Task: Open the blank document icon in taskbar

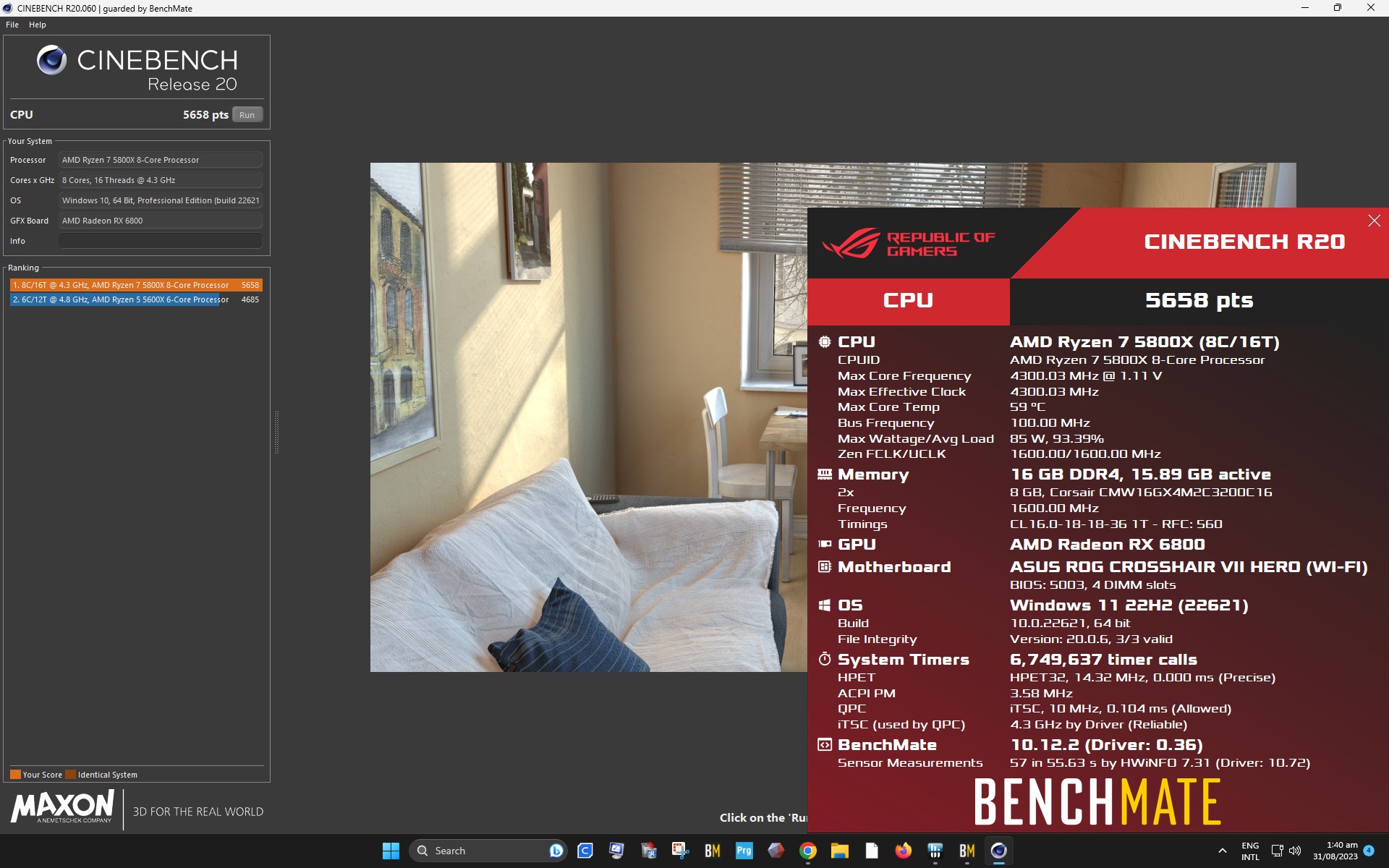Action: [871, 851]
